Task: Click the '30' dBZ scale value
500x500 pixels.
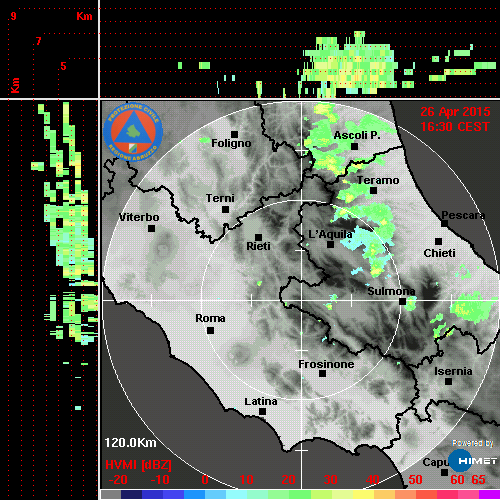Action: tap(331, 480)
